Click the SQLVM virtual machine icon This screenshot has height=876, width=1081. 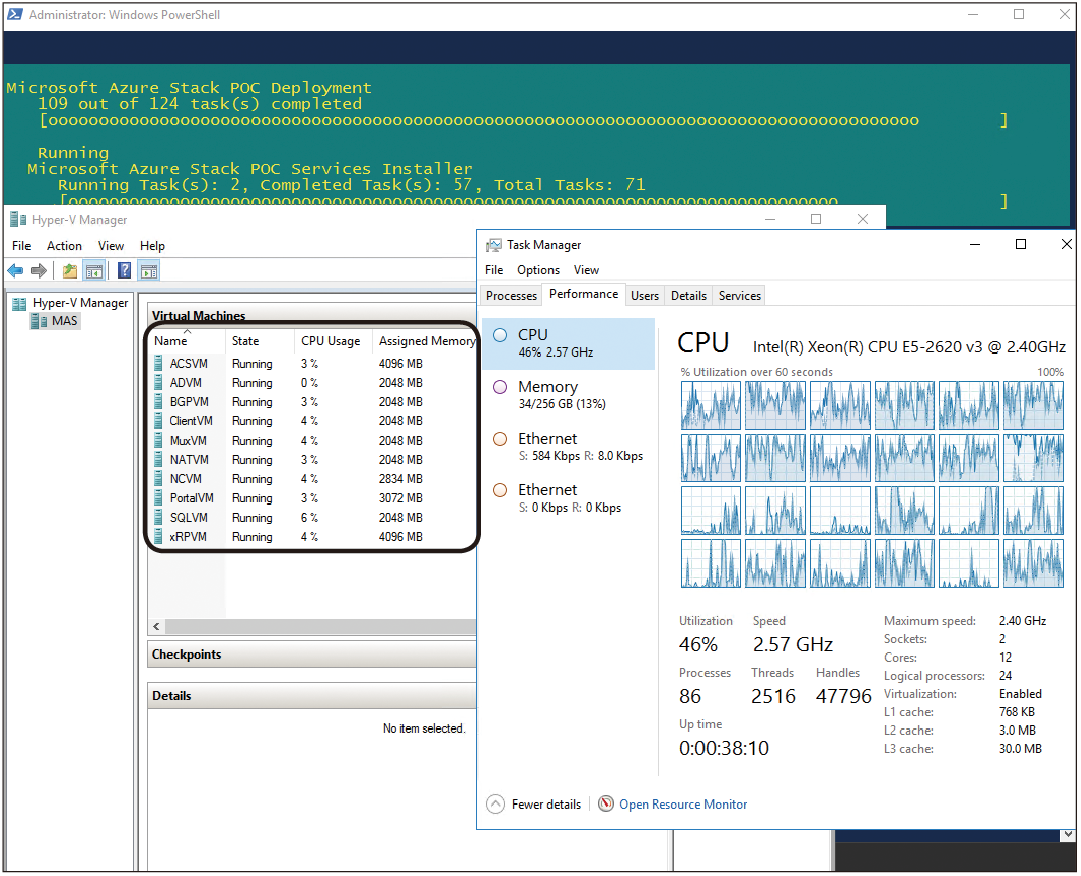pyautogui.click(x=159, y=518)
